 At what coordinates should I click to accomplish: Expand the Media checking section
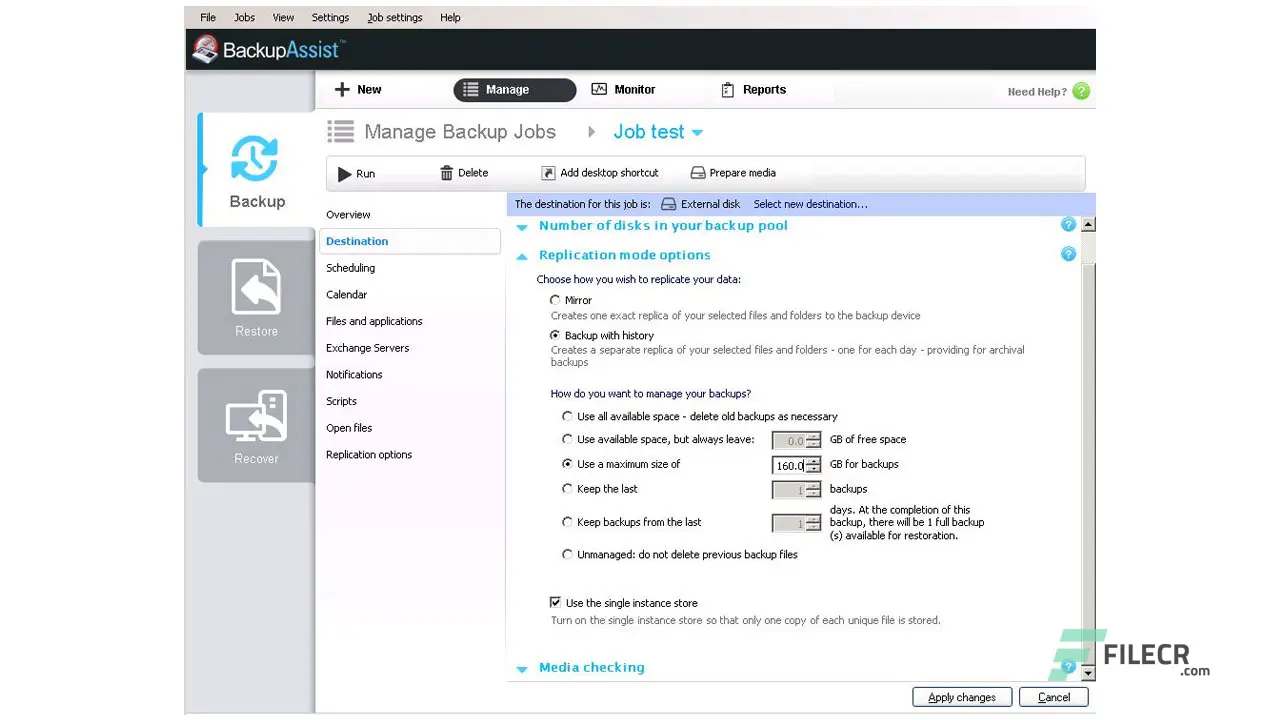point(522,669)
